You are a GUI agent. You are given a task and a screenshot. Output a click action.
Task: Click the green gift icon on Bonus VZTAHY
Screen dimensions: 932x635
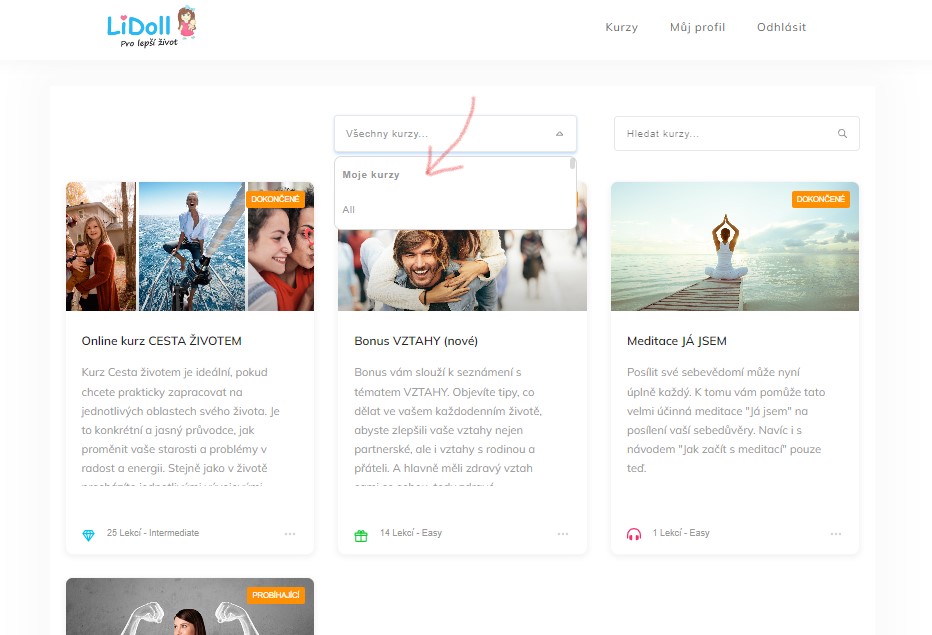[x=361, y=534]
